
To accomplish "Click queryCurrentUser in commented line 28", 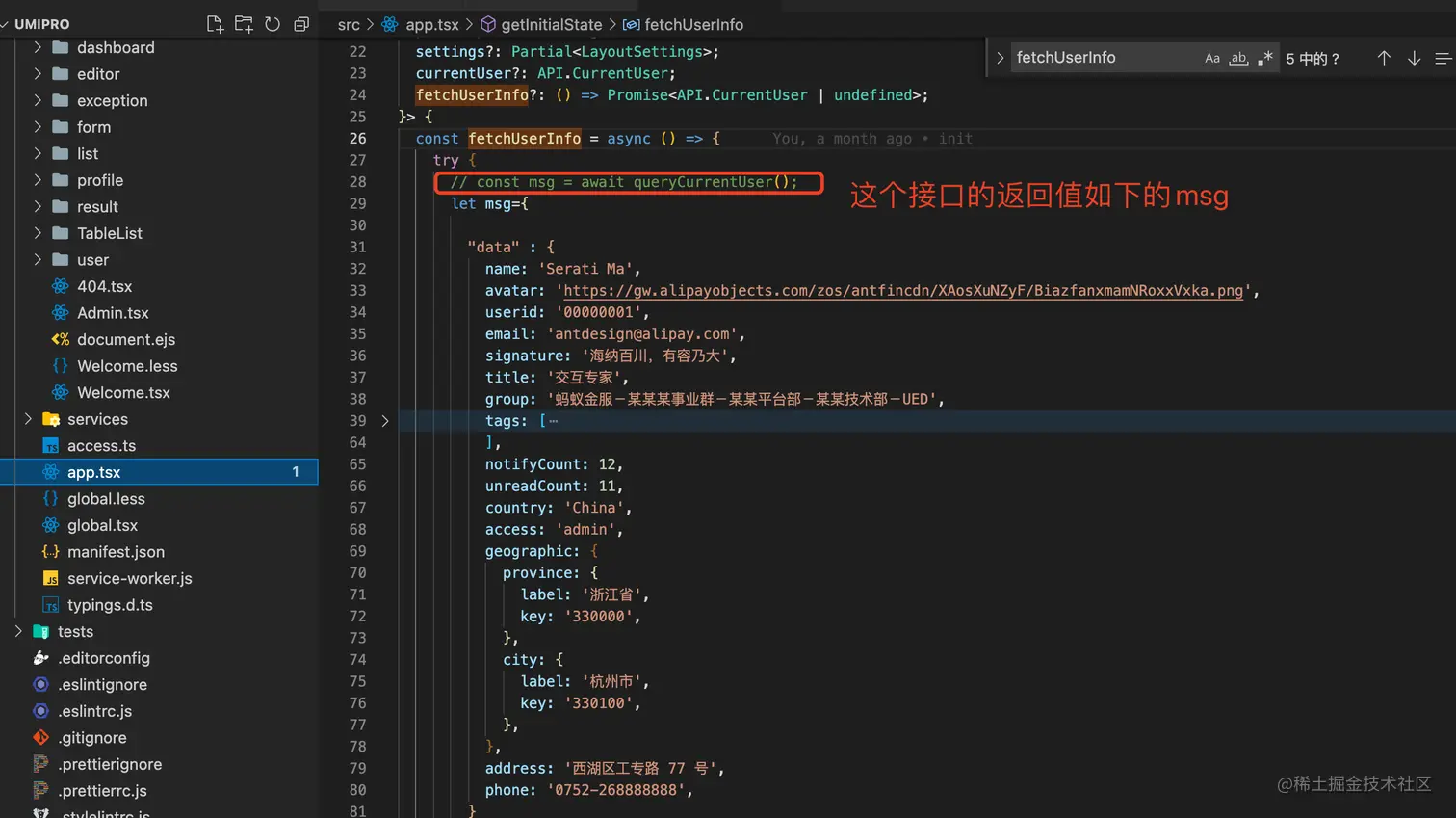I will (703, 182).
